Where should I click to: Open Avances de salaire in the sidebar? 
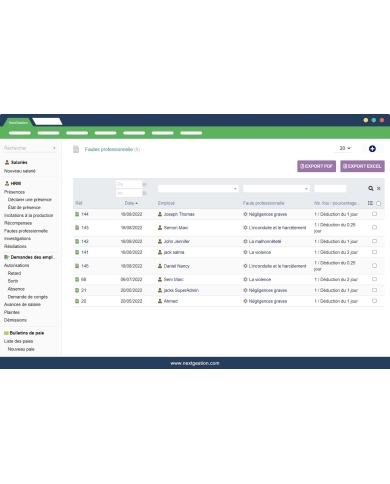point(22,305)
